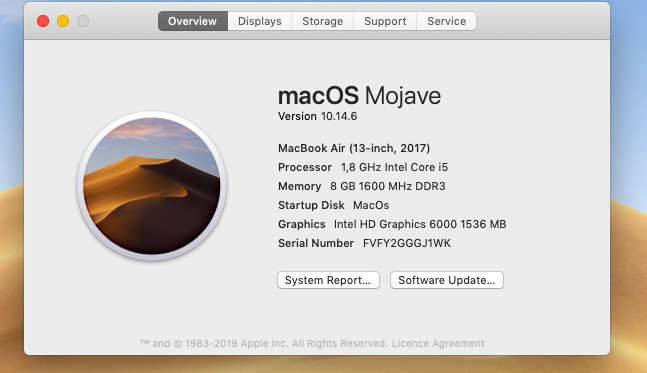Click the Version 10.14.6 text

[317, 116]
